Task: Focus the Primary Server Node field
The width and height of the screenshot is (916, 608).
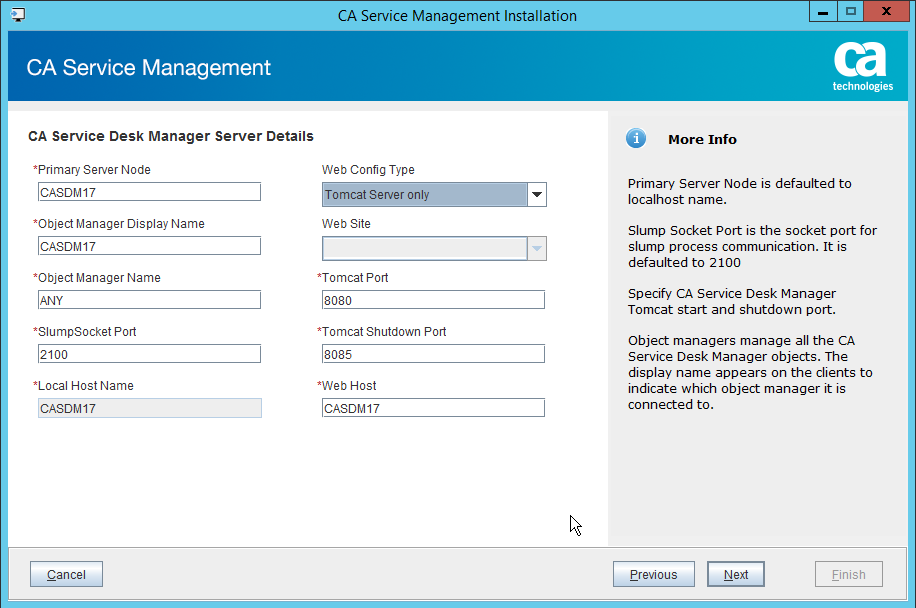Action: coord(149,192)
